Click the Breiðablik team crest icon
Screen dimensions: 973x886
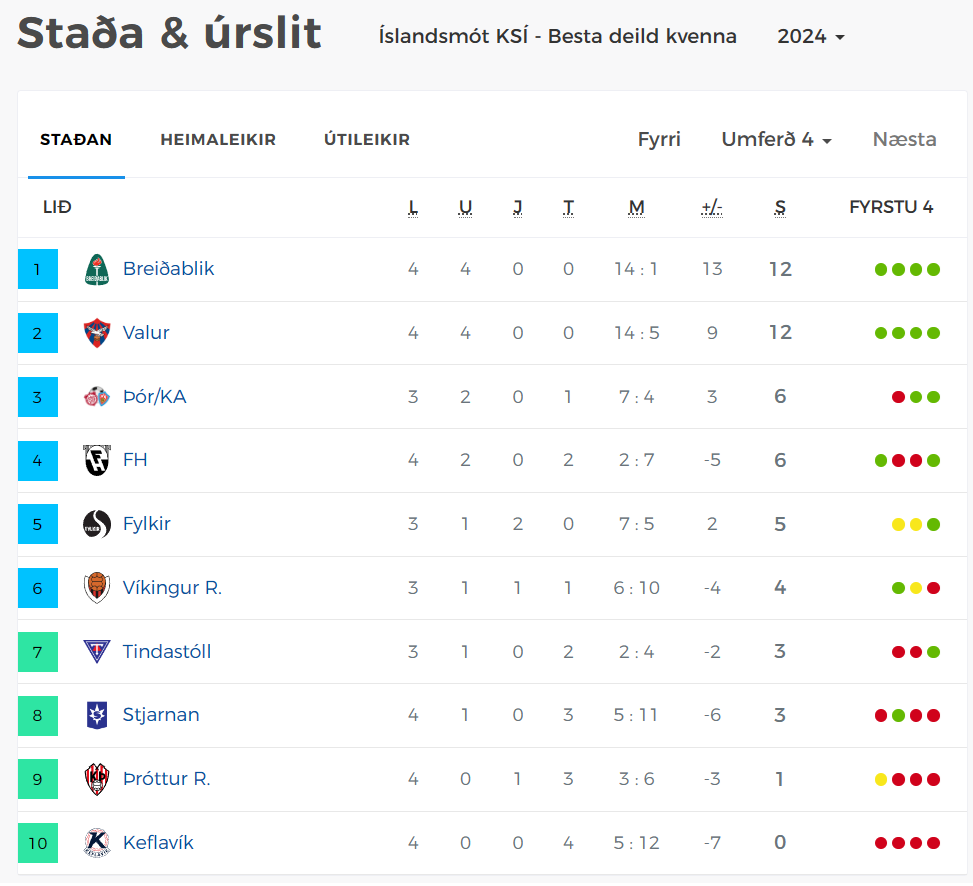coord(97,269)
